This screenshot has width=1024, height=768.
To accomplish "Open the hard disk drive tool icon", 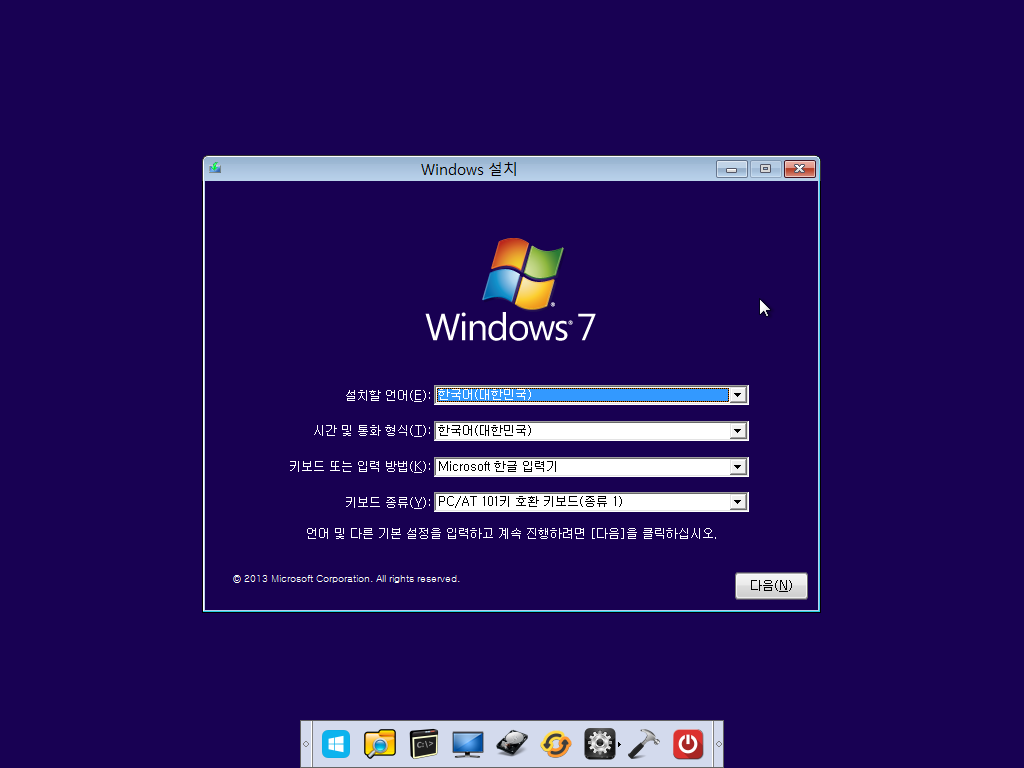I will tap(512, 744).
